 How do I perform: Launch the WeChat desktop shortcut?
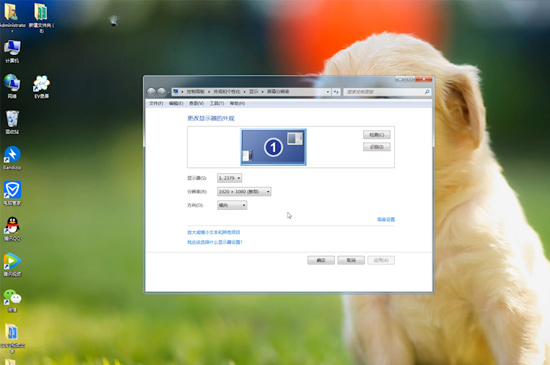[12, 300]
